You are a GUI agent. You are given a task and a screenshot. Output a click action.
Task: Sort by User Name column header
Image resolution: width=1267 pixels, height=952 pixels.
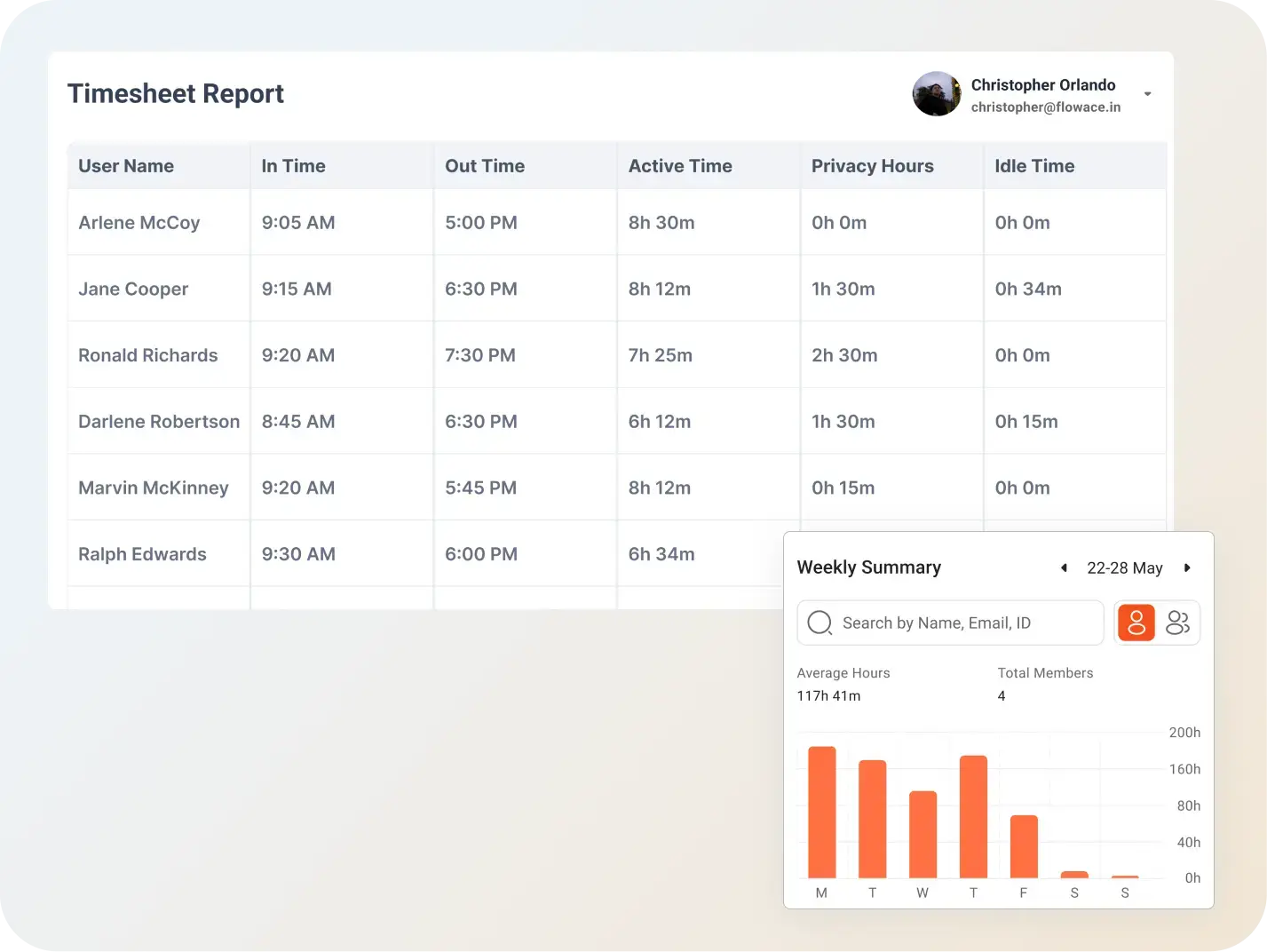coord(126,166)
